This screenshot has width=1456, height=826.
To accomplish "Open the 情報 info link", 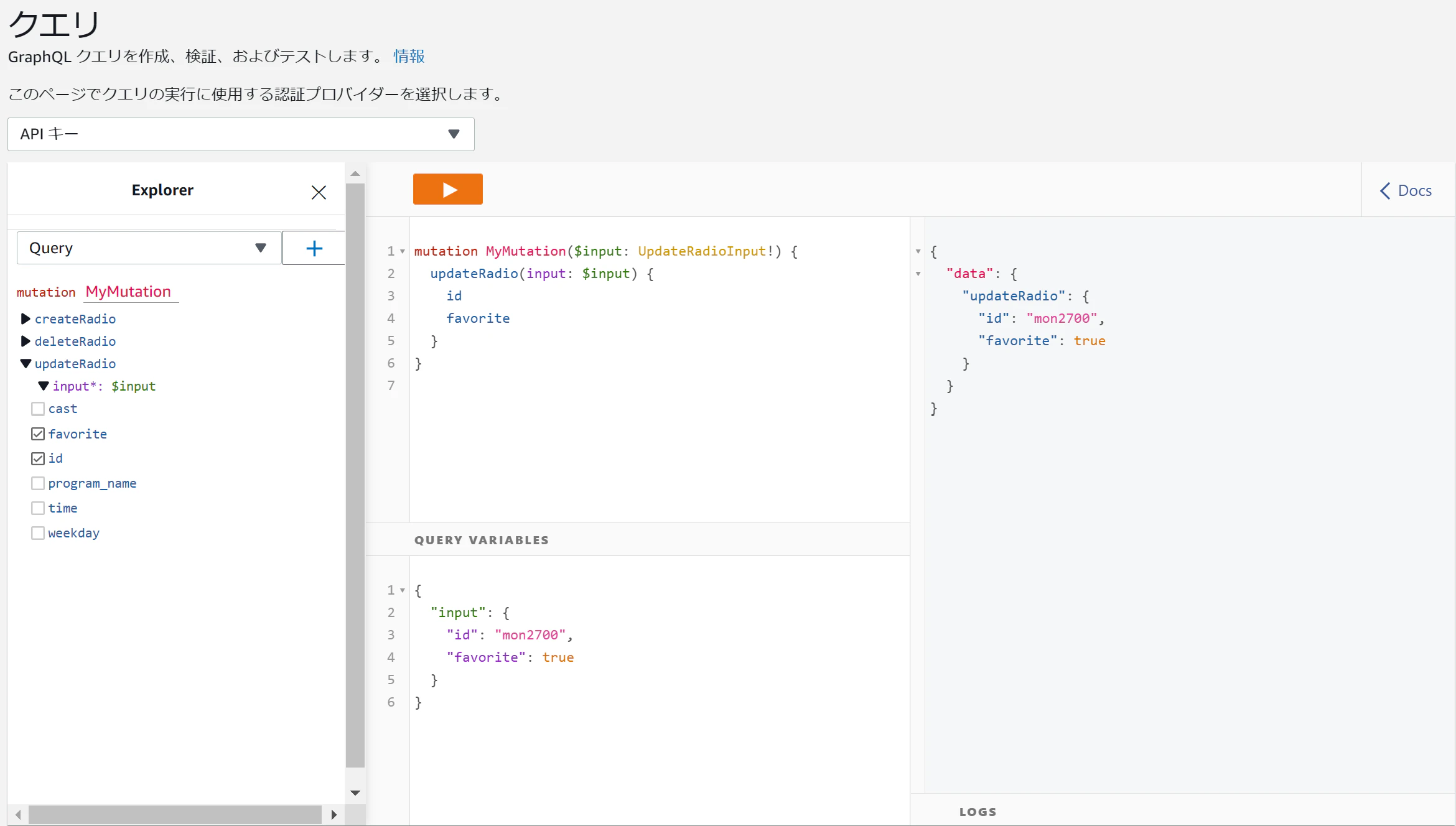I will 409,57.
